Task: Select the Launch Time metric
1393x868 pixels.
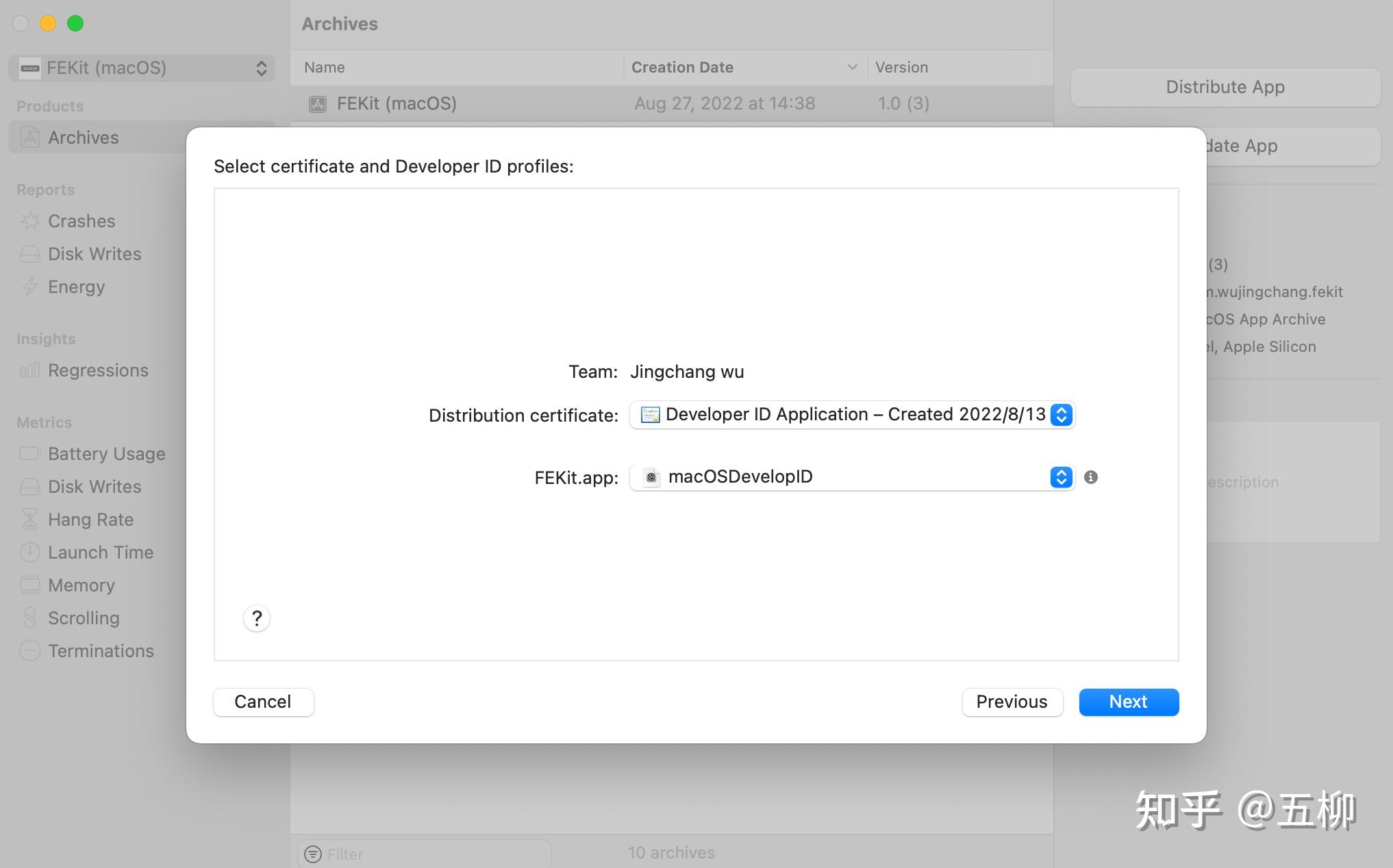Action: (100, 552)
